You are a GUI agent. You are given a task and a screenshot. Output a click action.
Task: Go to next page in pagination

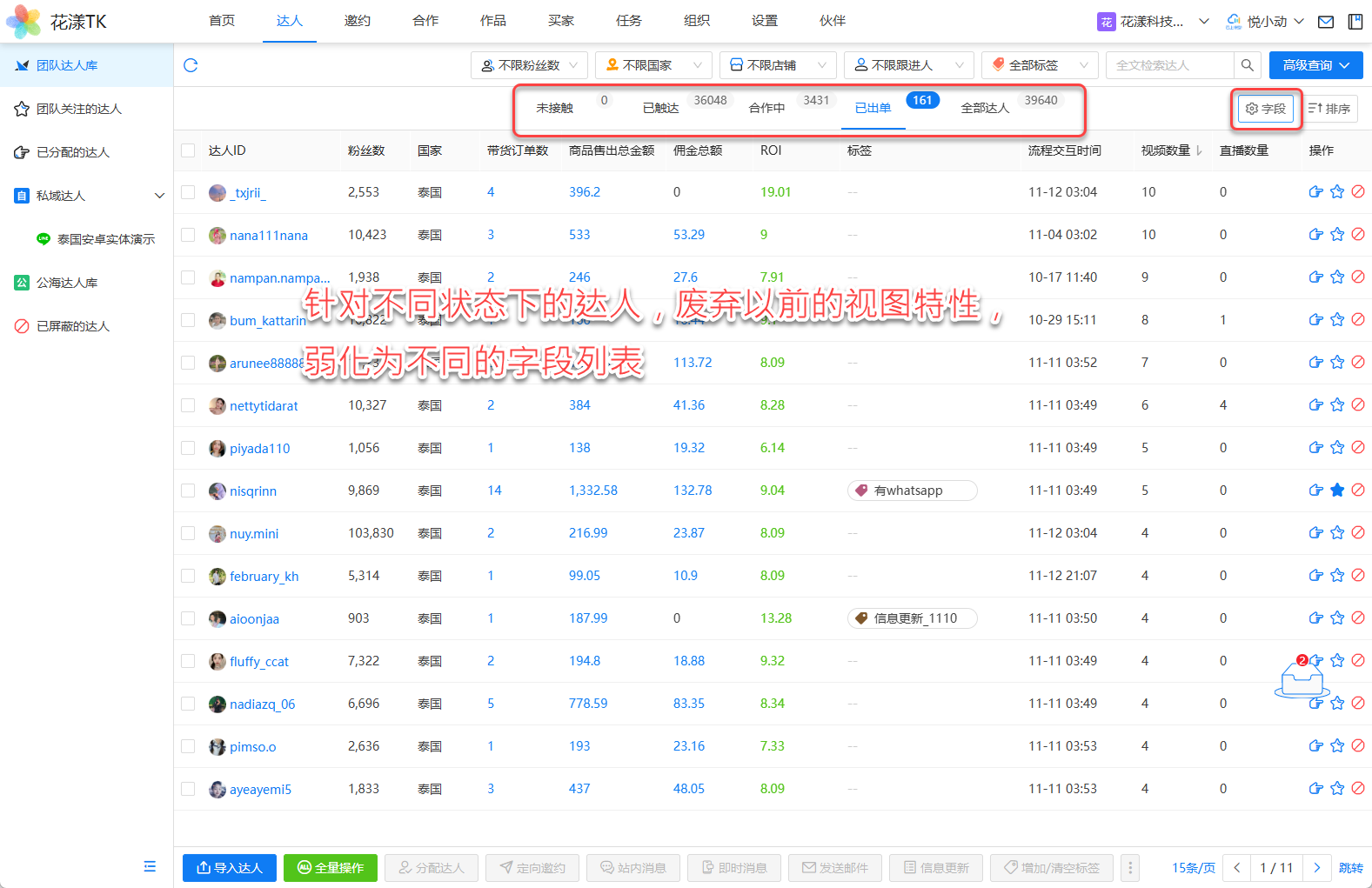(x=1316, y=867)
